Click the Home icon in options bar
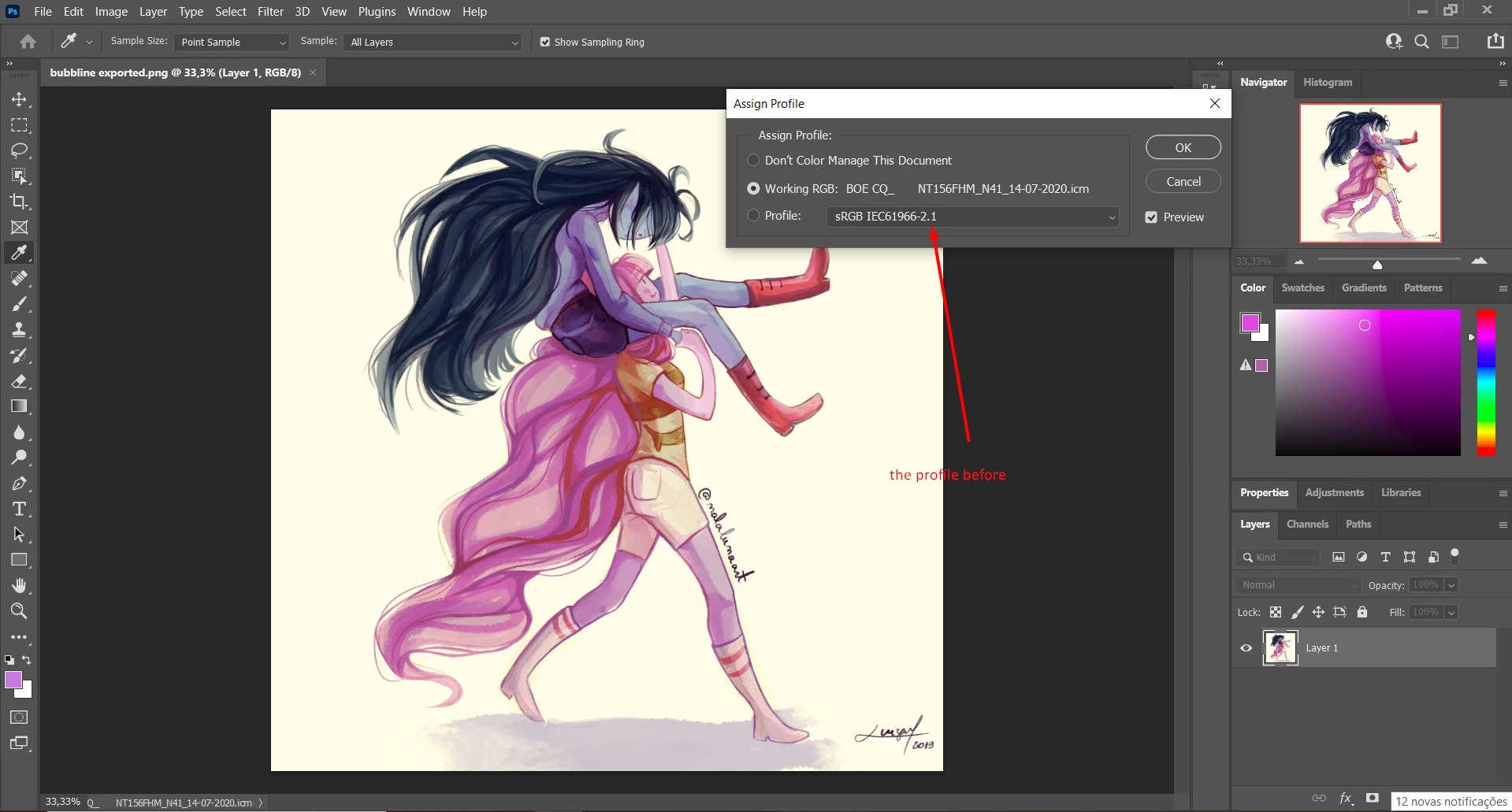The image size is (1512, 812). tap(28, 42)
